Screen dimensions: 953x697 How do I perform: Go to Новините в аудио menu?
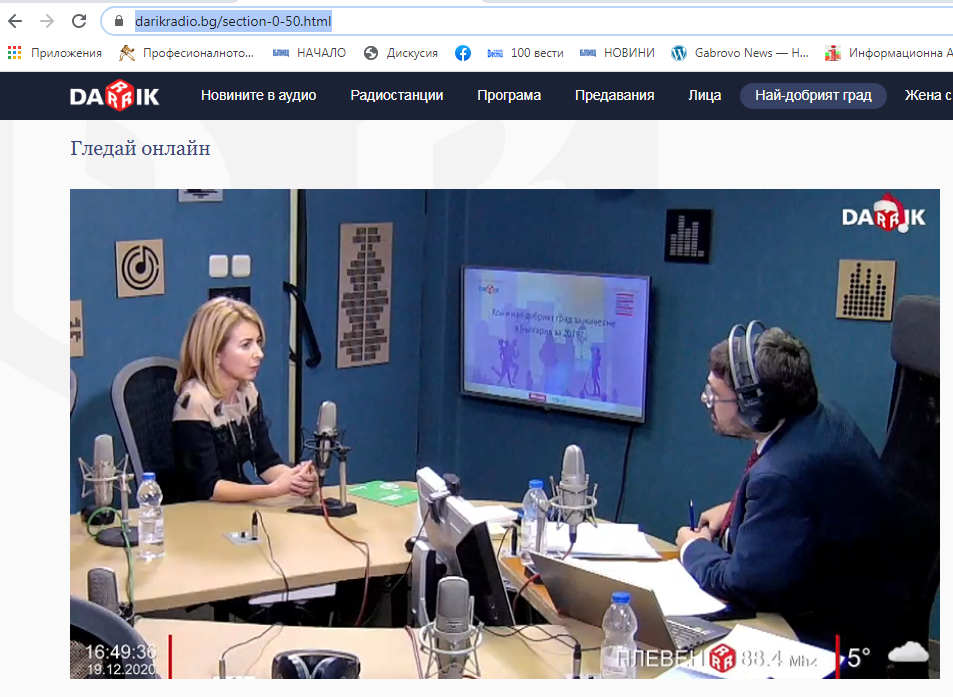click(x=258, y=96)
